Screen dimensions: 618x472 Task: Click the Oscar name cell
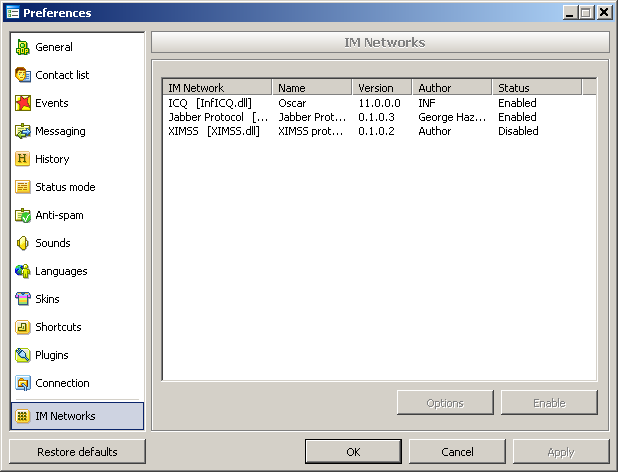[292, 103]
